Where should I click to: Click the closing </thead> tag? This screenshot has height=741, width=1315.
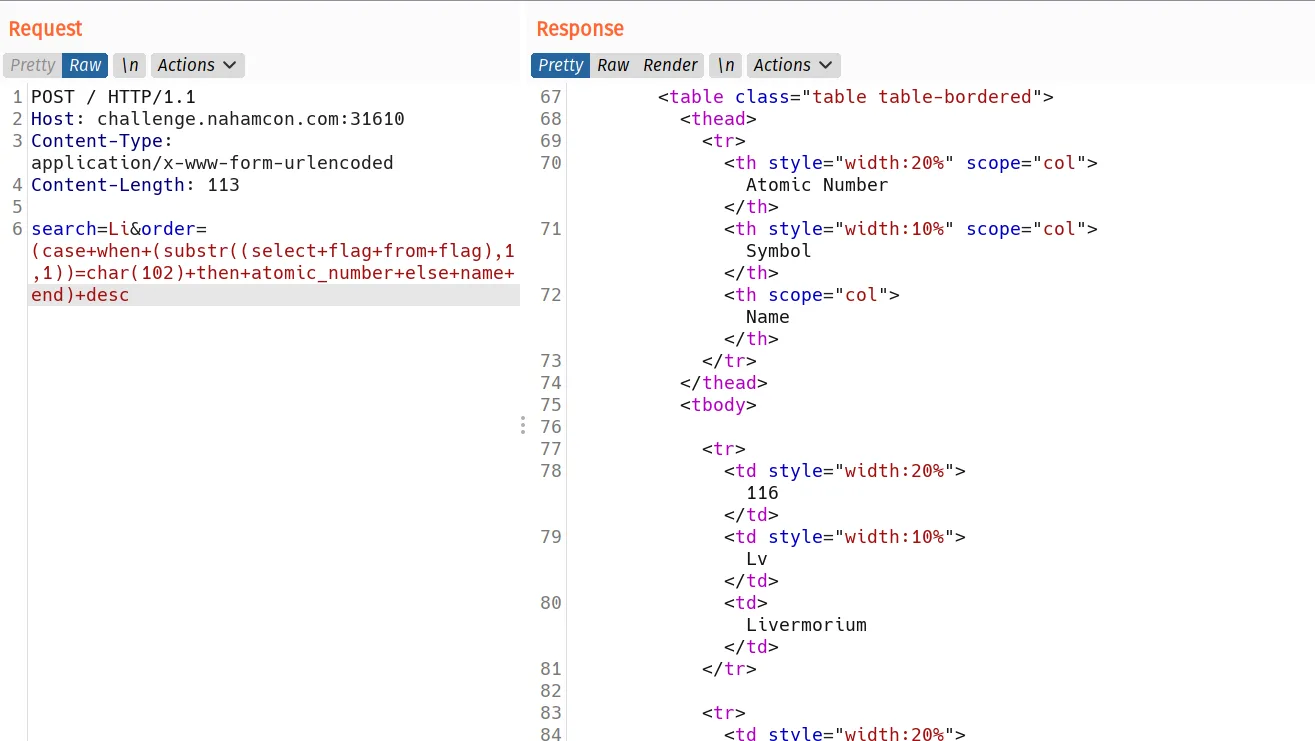click(724, 383)
